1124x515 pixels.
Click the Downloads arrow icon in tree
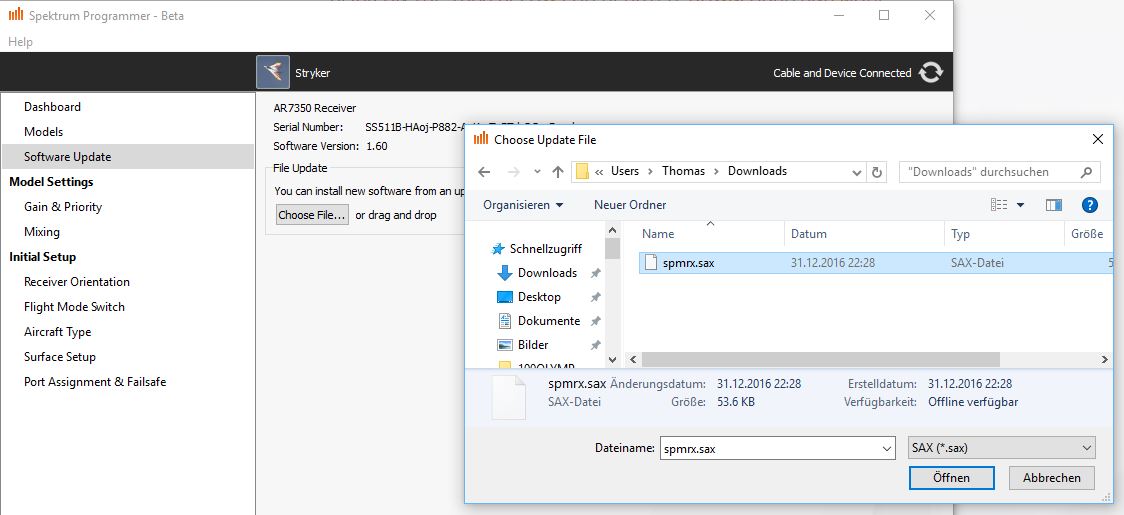coord(505,273)
